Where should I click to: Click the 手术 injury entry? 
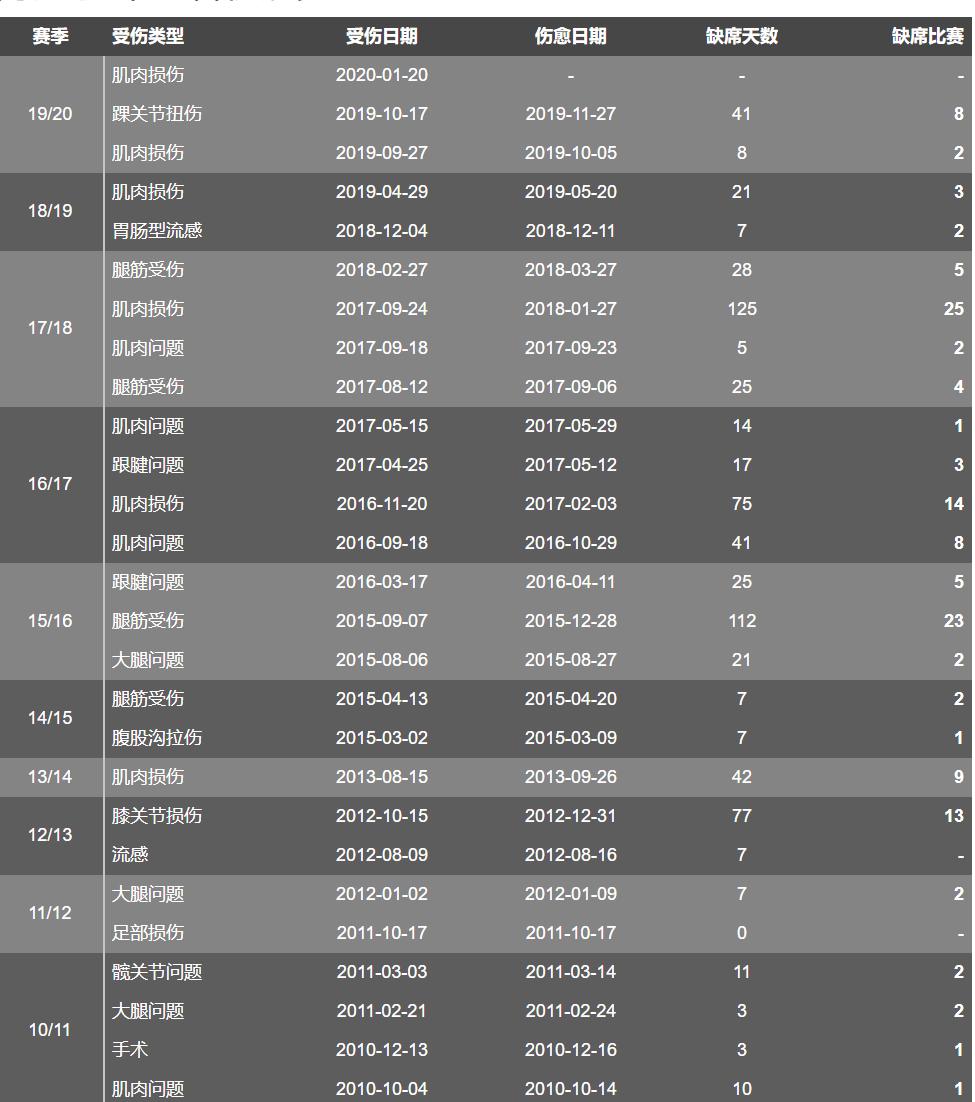[130, 1050]
